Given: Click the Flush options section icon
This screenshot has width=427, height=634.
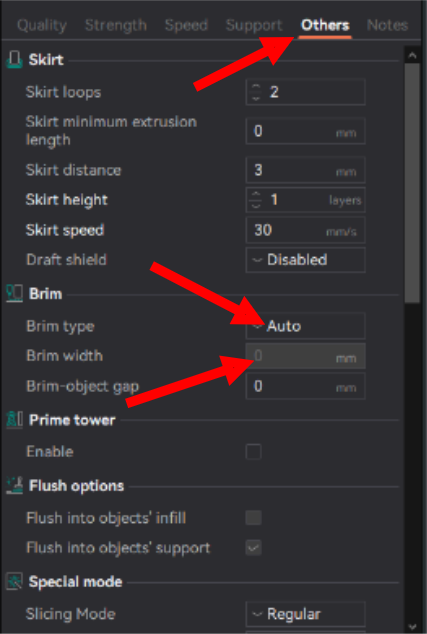Looking at the screenshot, I should [x=14, y=486].
